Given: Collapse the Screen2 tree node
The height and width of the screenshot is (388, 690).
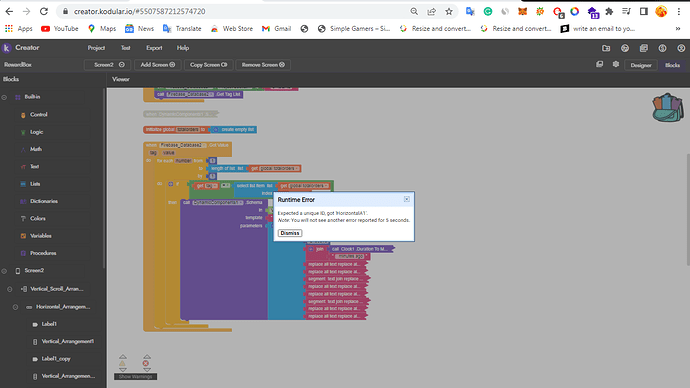Looking at the screenshot, I should point(4,271).
